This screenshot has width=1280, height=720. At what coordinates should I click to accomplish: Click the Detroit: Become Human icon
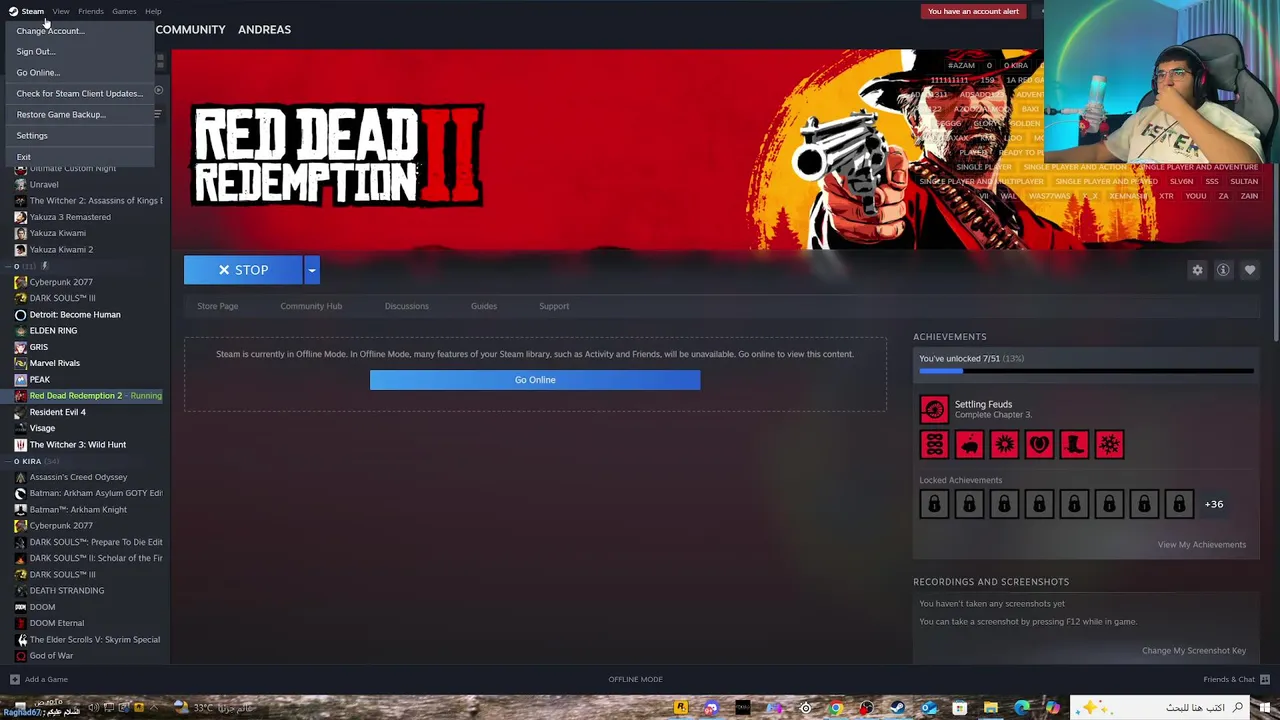[x=20, y=314]
